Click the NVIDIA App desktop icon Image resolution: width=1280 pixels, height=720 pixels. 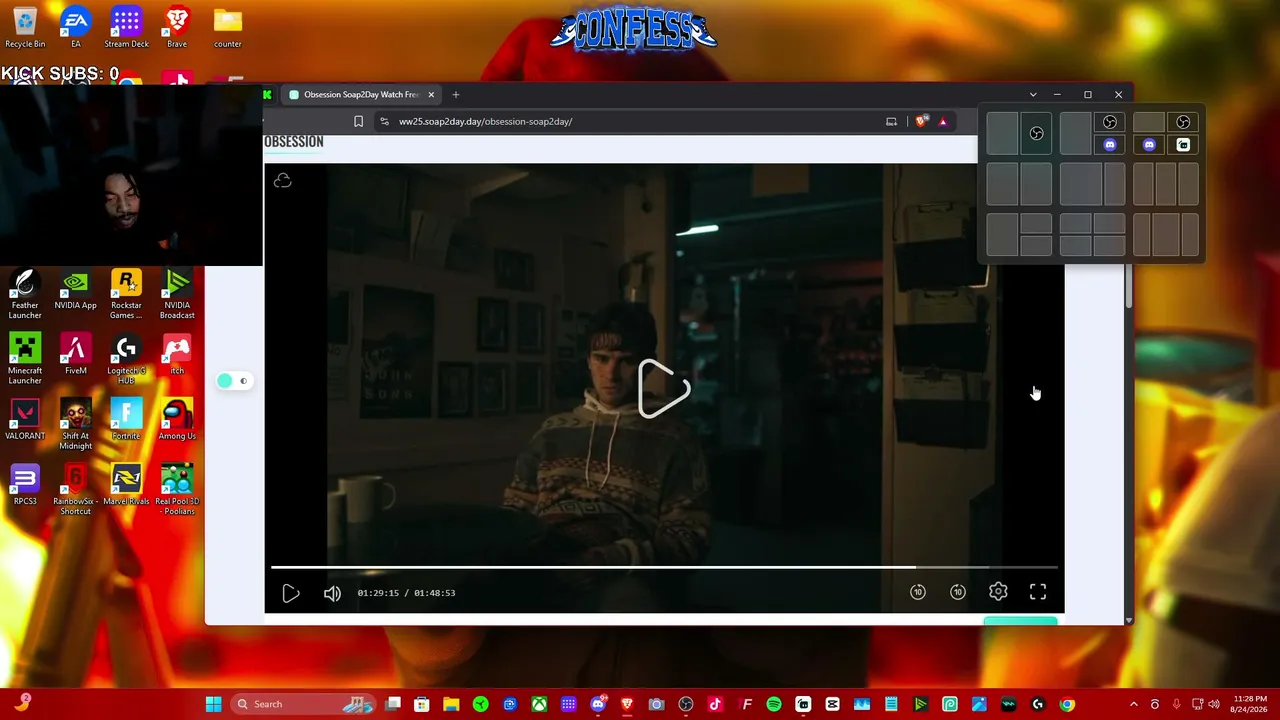click(x=76, y=290)
